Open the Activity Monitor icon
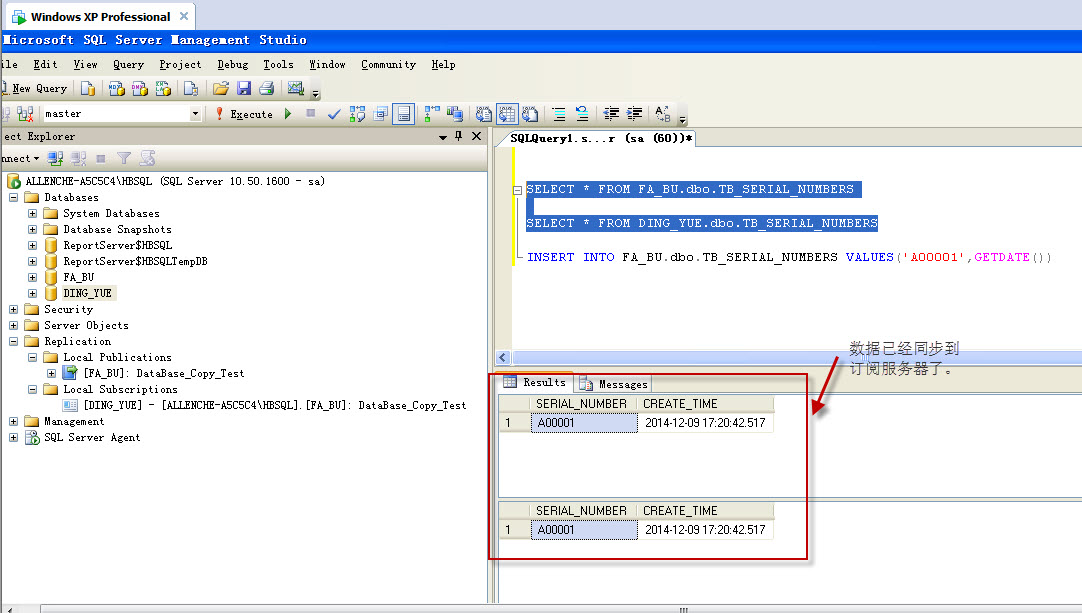This screenshot has height=613, width=1082. [x=296, y=88]
